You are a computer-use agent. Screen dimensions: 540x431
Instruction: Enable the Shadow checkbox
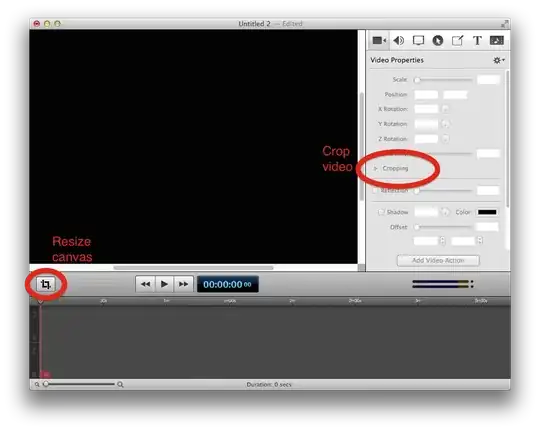pyautogui.click(x=381, y=212)
